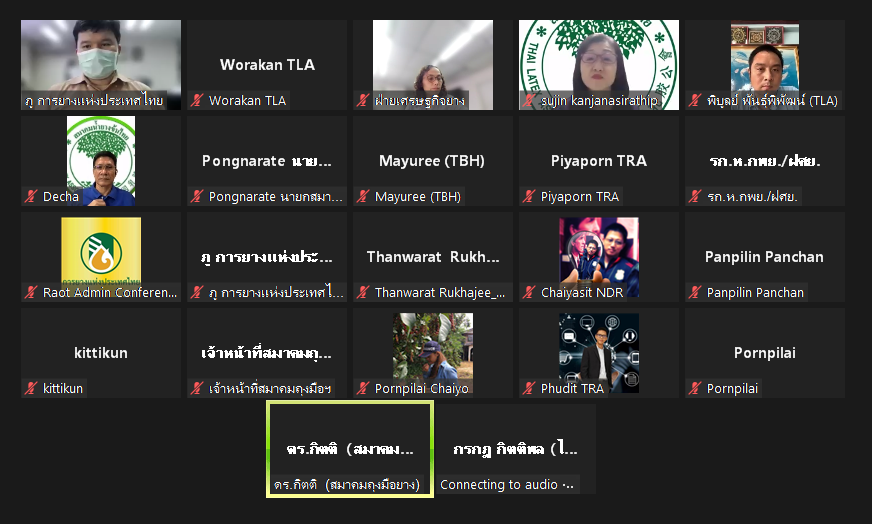The image size is (872, 524).
Task: Click the muted mic icon beside Mayuree (TBH)
Action: click(363, 196)
